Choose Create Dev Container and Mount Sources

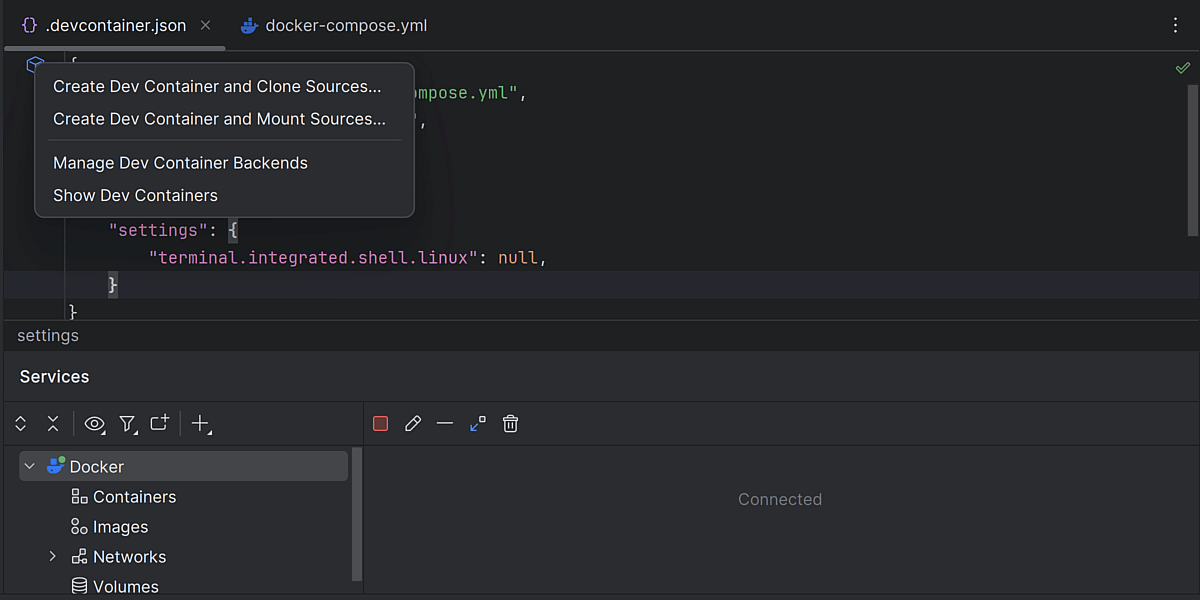point(219,119)
